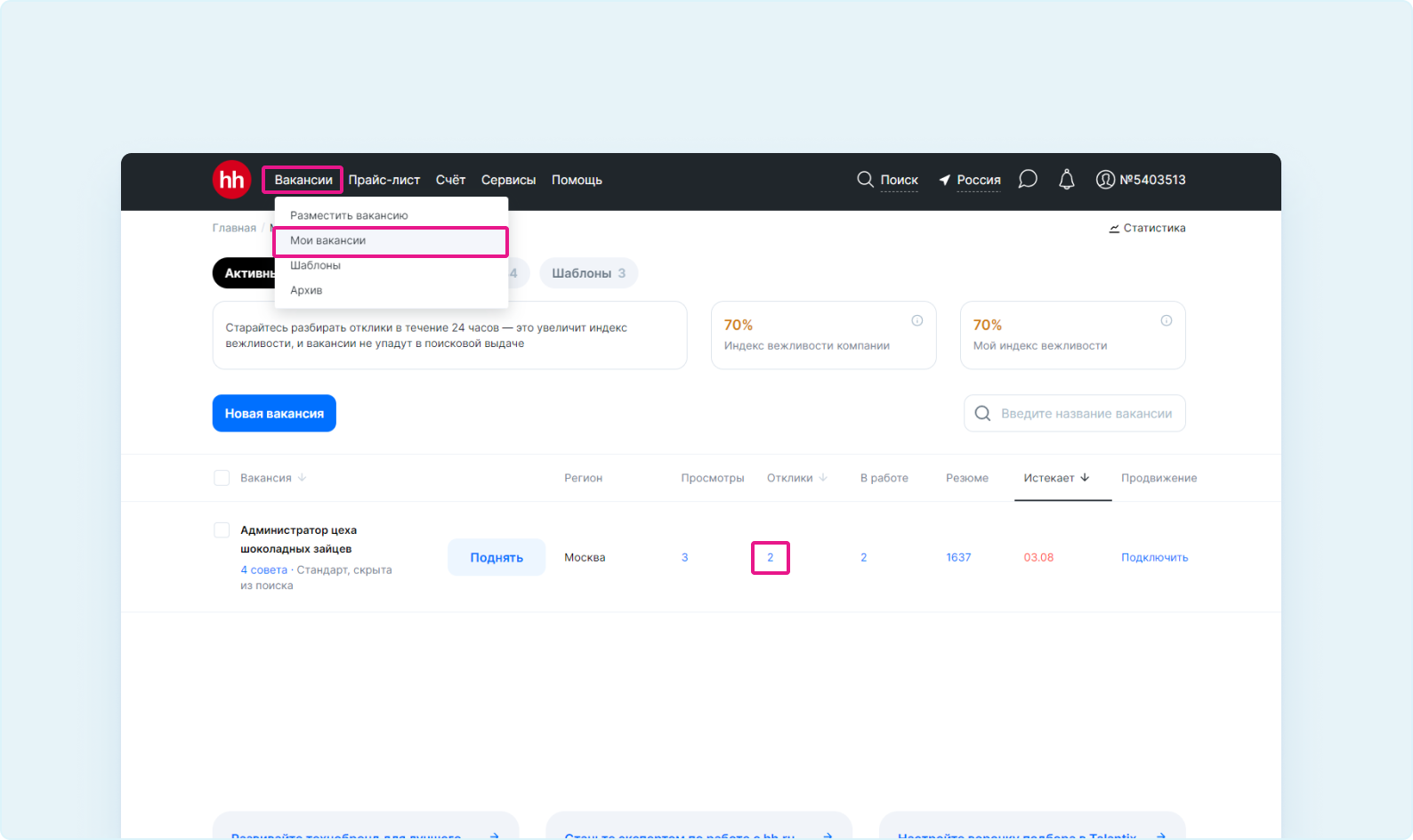Click the views count 3

(684, 558)
